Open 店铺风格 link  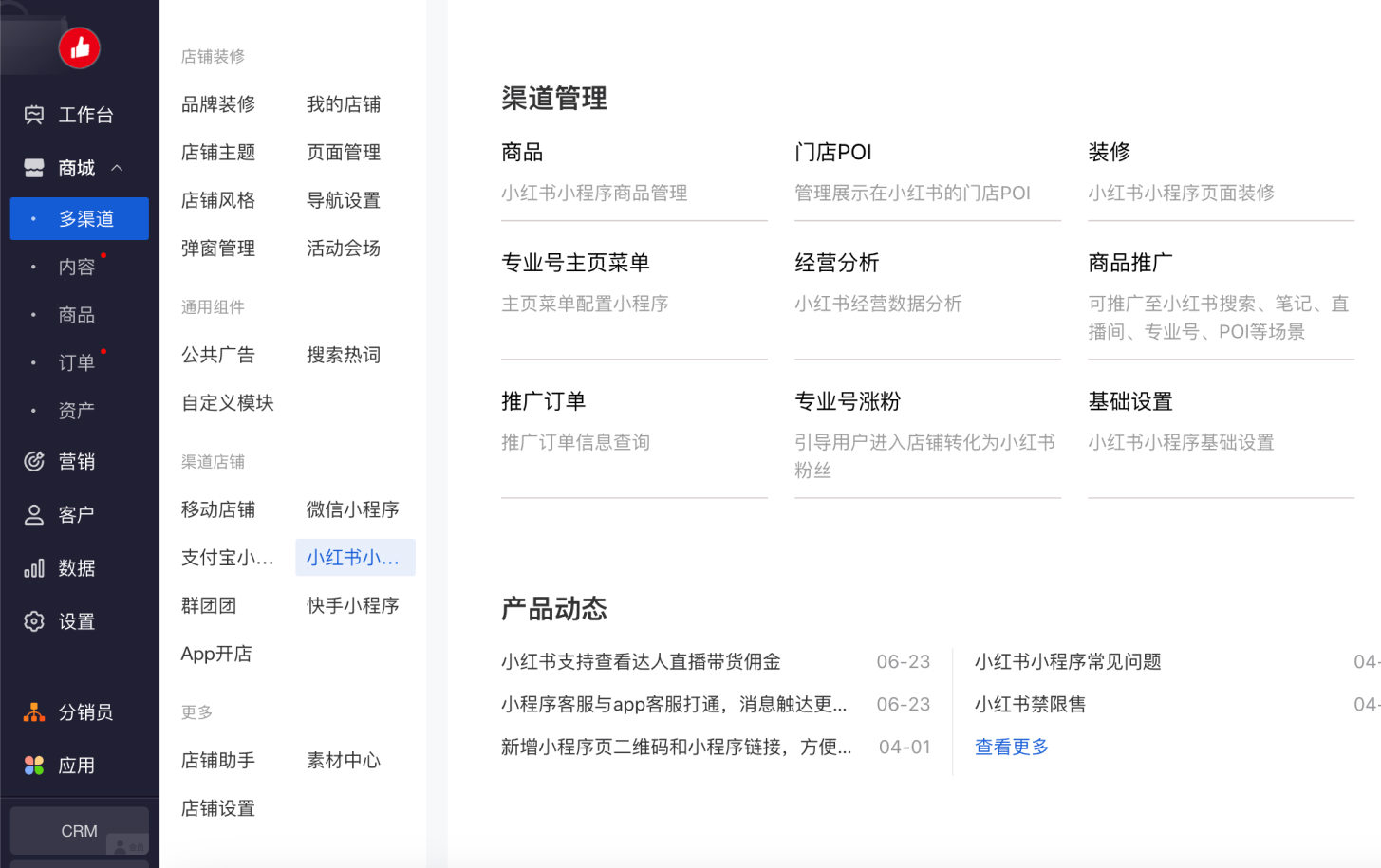click(218, 200)
